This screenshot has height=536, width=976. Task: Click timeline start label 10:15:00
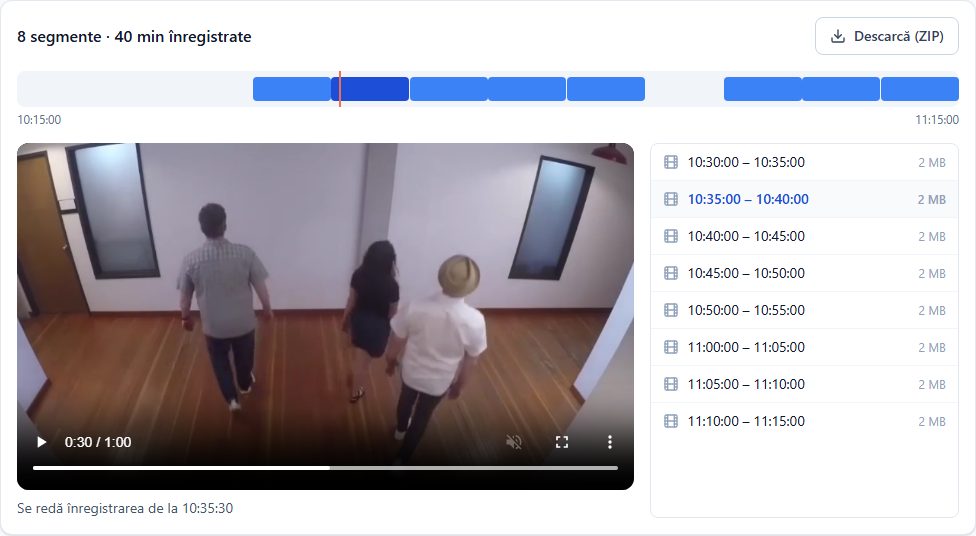click(39, 120)
